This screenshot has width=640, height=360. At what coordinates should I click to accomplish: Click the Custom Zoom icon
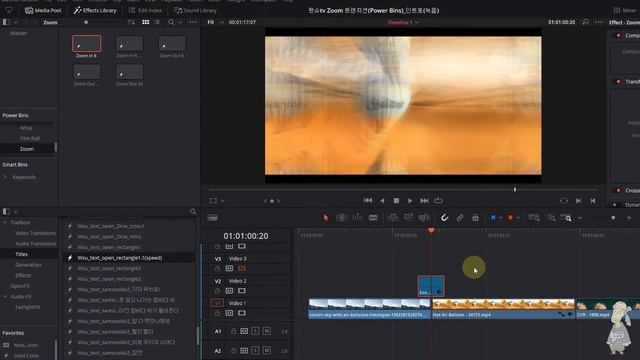566,218
